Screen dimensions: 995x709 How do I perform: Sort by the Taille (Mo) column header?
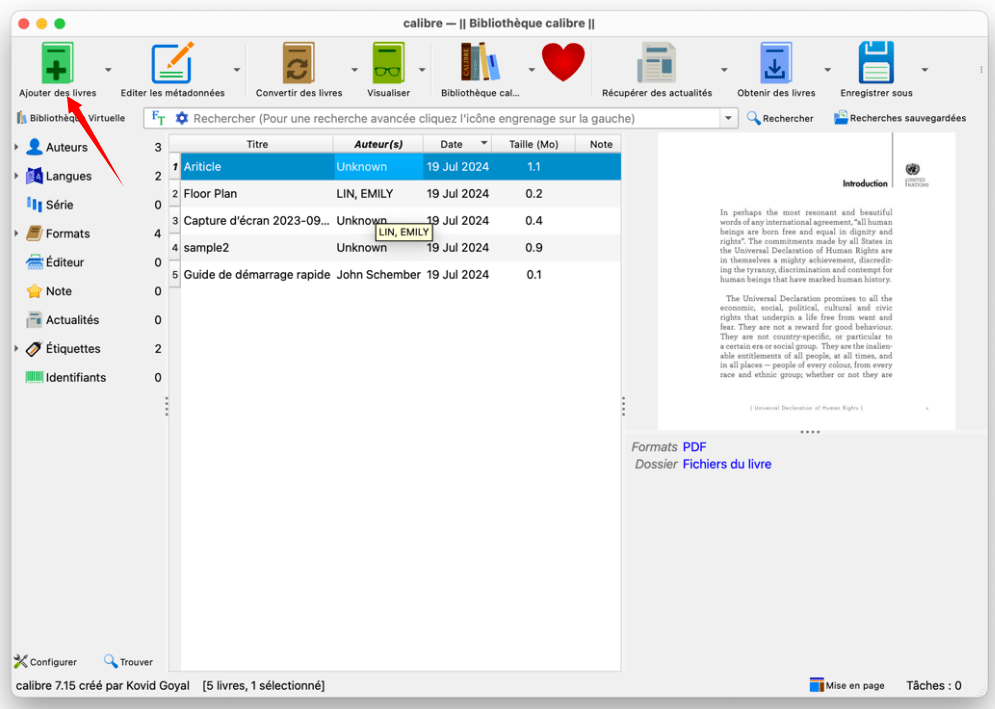[533, 144]
